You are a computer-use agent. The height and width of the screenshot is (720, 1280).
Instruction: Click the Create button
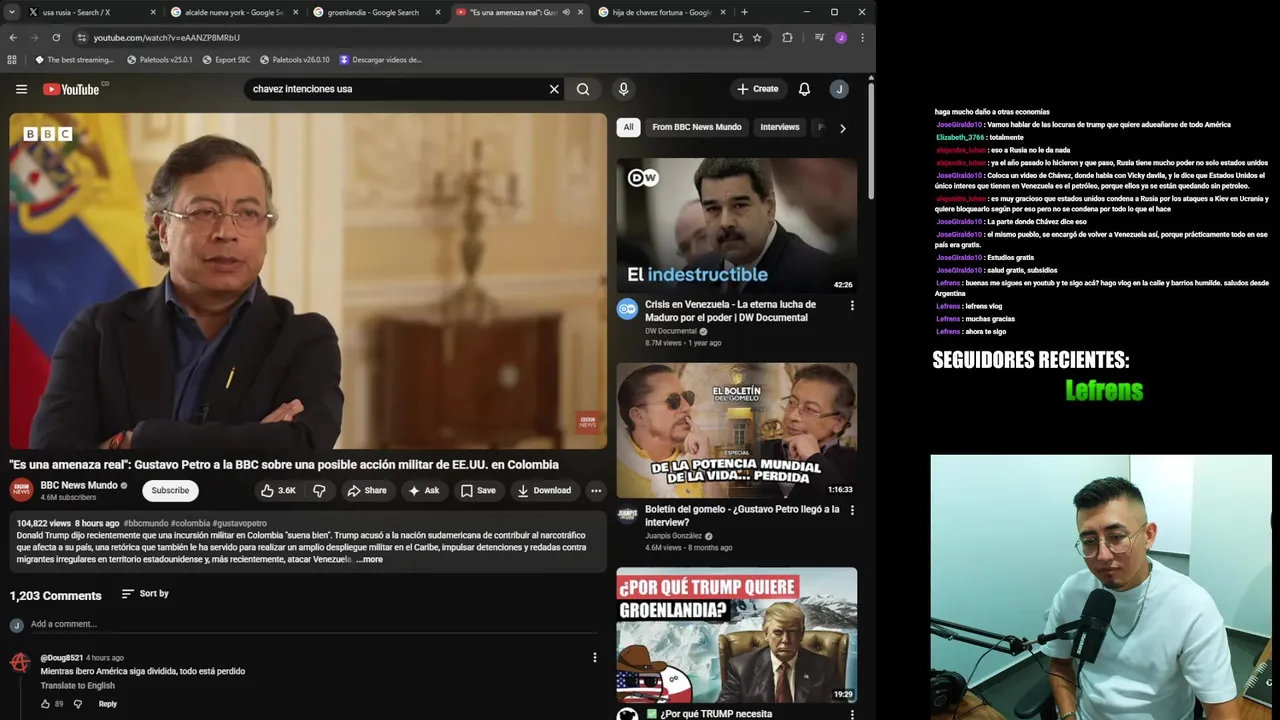click(758, 89)
